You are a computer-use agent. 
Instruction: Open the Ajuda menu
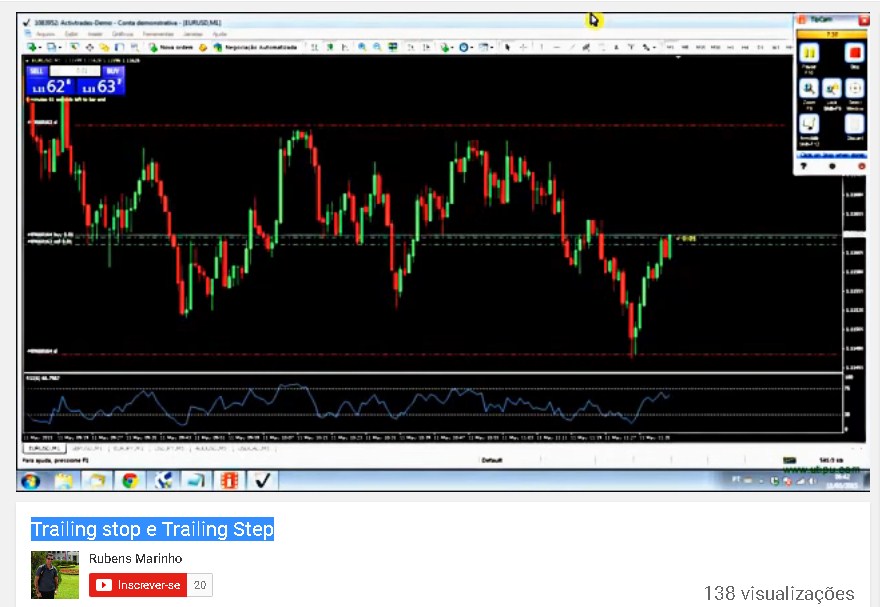point(220,33)
